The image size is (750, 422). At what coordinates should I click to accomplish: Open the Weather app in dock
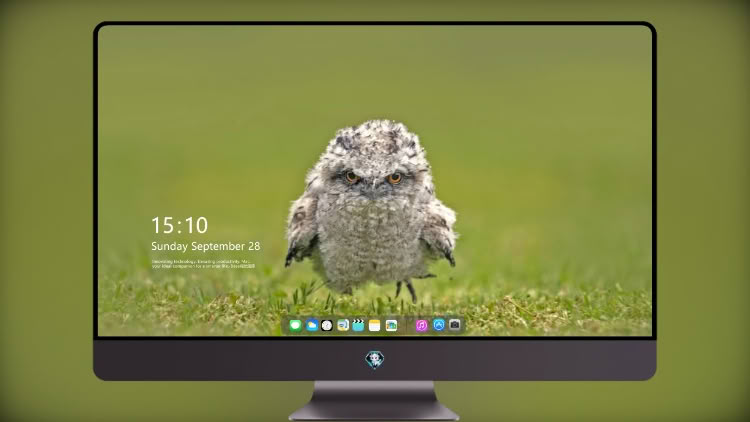point(311,325)
